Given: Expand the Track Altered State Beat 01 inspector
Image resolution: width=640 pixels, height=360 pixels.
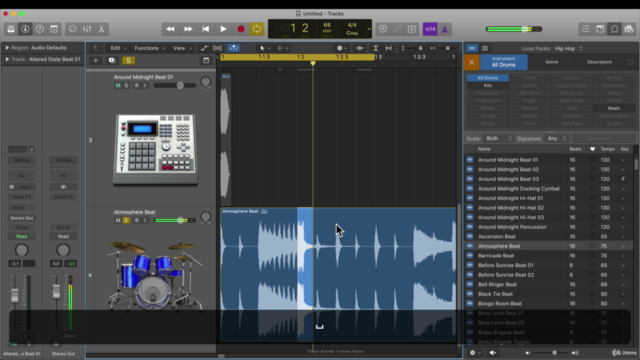Looking at the screenshot, I should (7, 59).
